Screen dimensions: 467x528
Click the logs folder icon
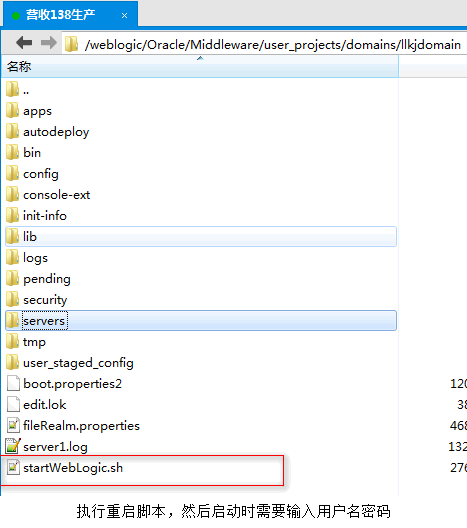(x=12, y=257)
